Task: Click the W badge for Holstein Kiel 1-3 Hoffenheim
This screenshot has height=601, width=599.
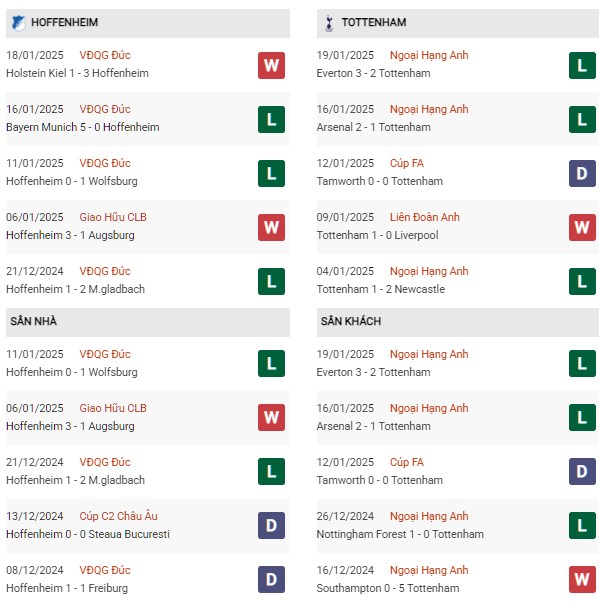Action: 271,66
